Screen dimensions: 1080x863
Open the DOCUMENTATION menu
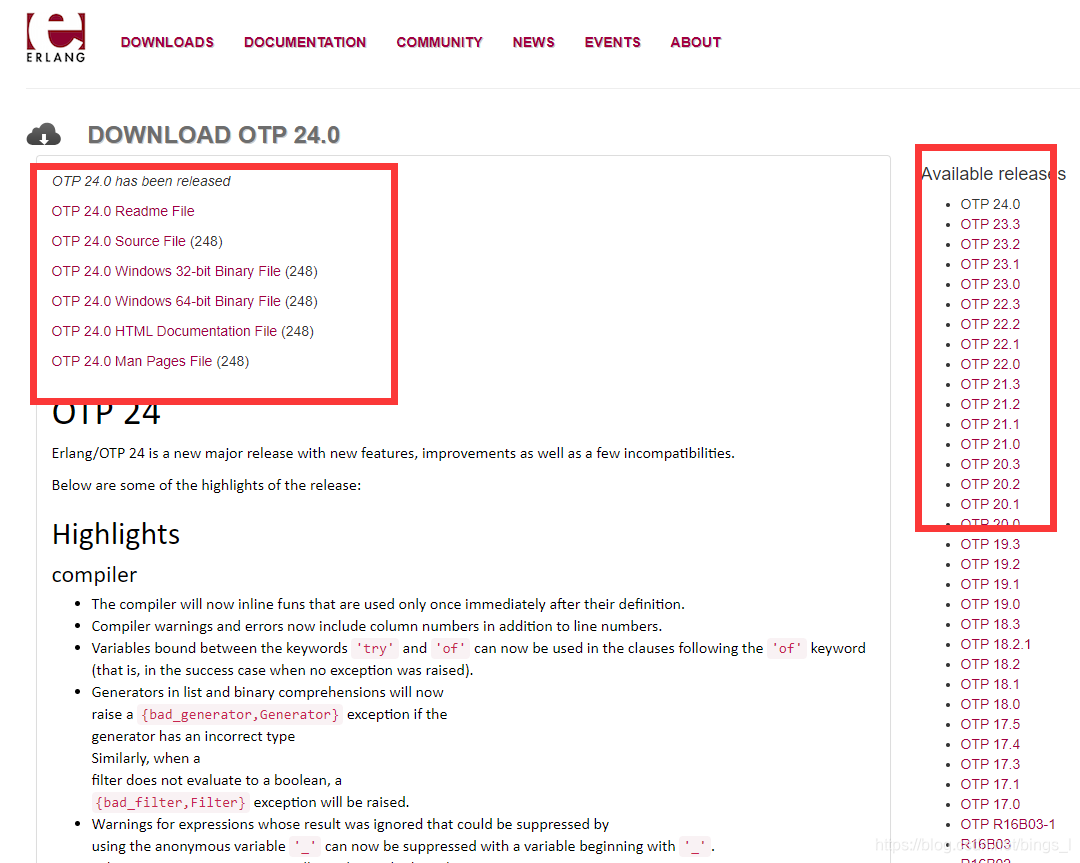click(x=305, y=42)
